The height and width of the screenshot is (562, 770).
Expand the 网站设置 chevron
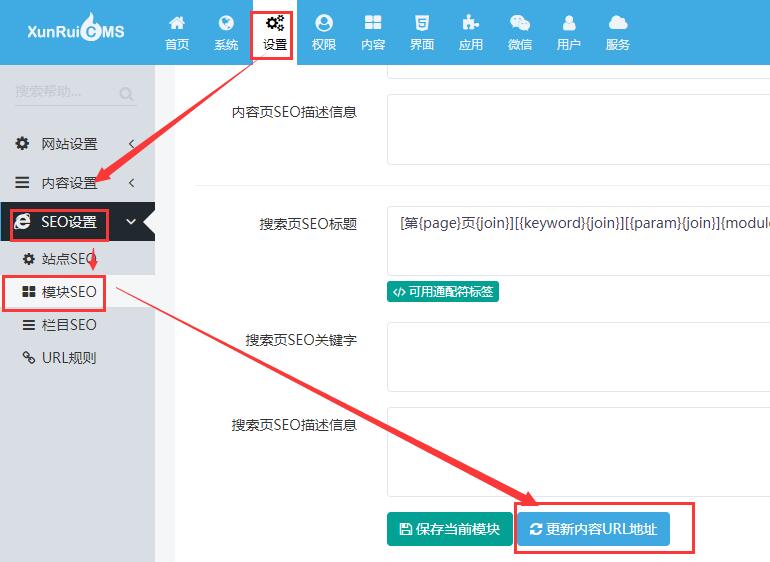131,143
